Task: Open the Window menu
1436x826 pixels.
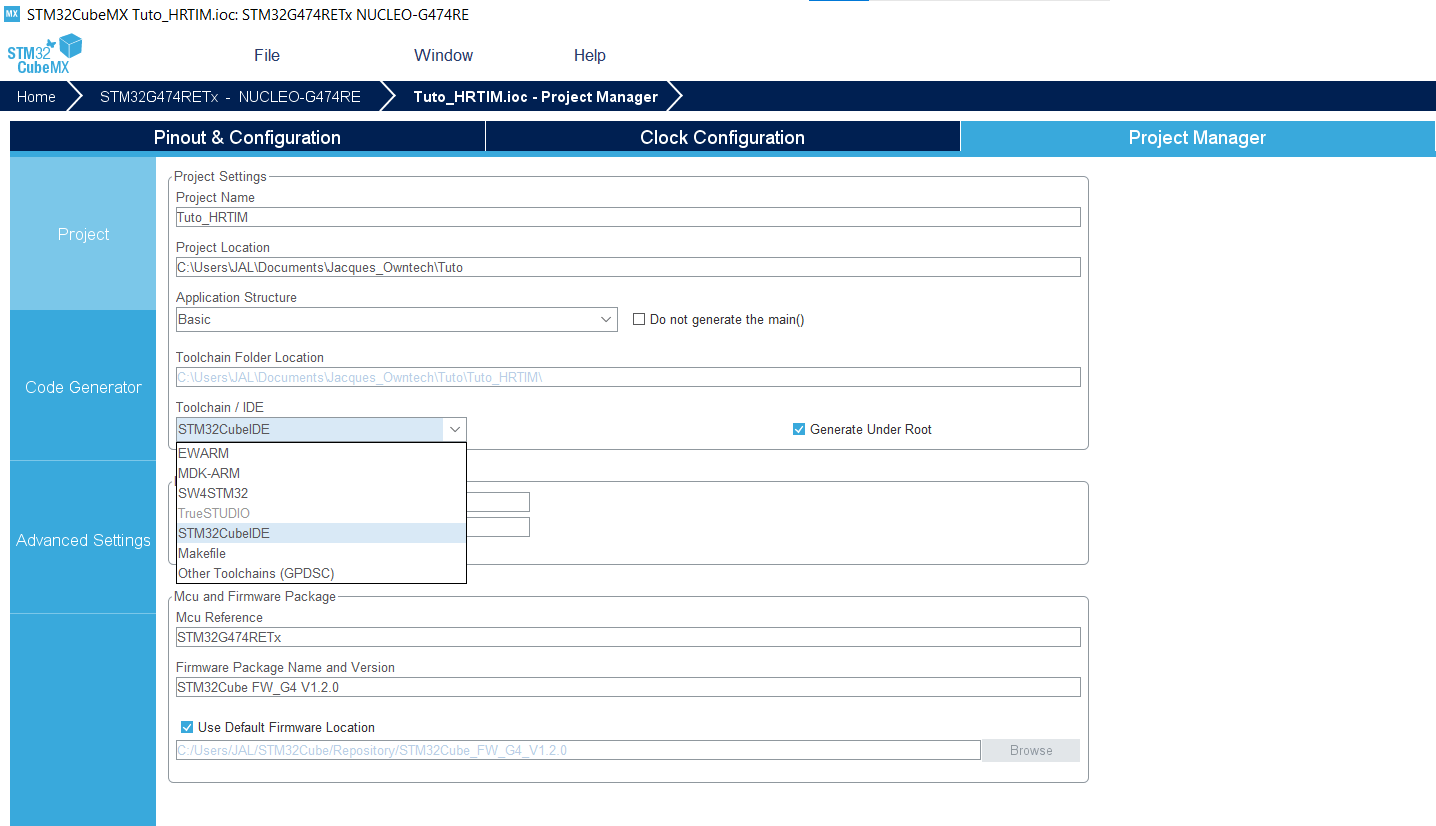Action: 443,56
